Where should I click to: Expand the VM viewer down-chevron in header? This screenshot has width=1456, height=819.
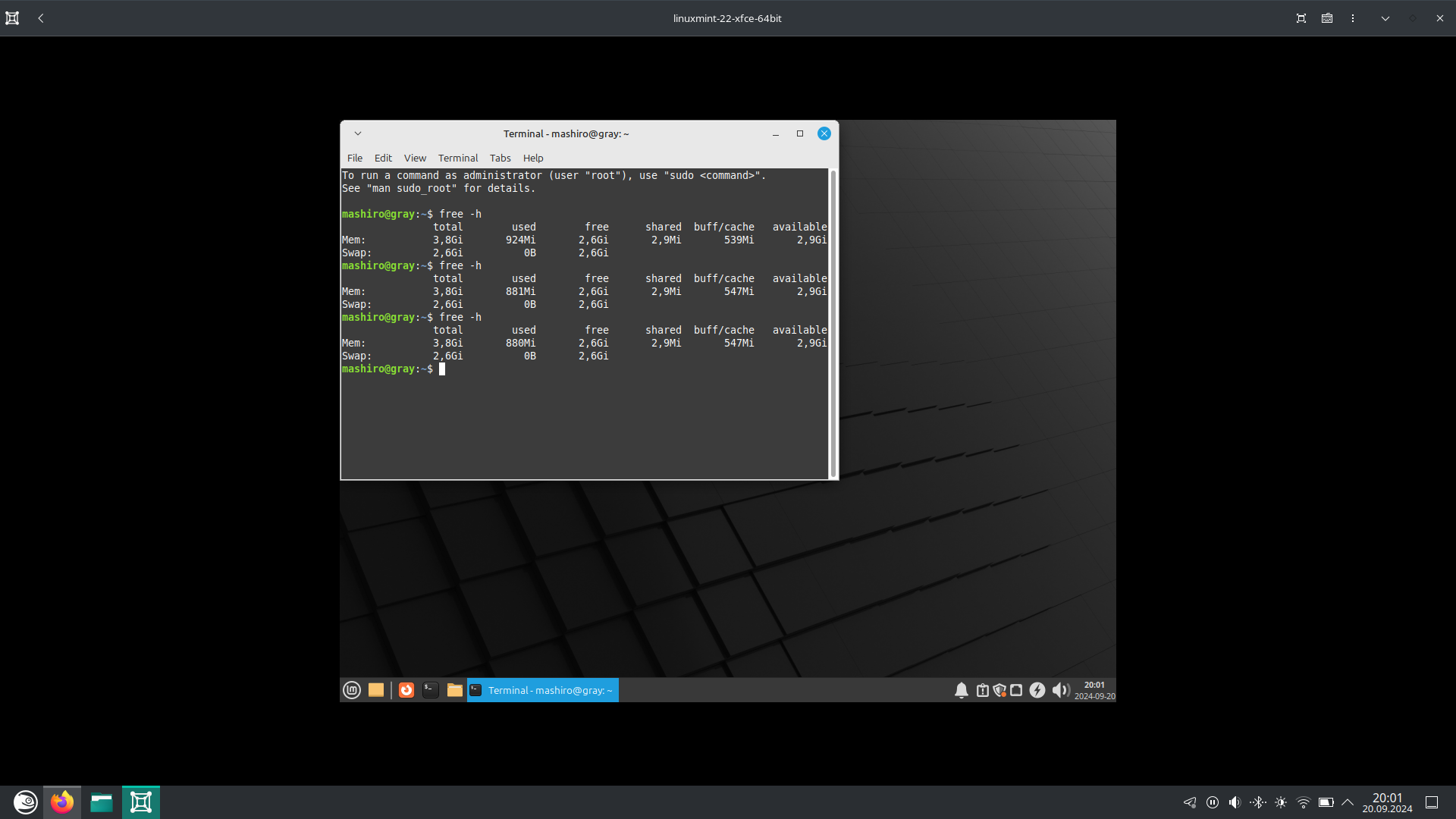(1385, 18)
